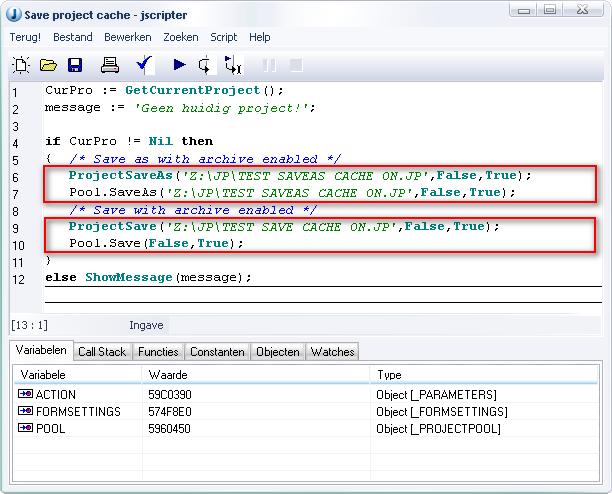
Task: Open a script with the folder icon
Action: (x=48, y=65)
